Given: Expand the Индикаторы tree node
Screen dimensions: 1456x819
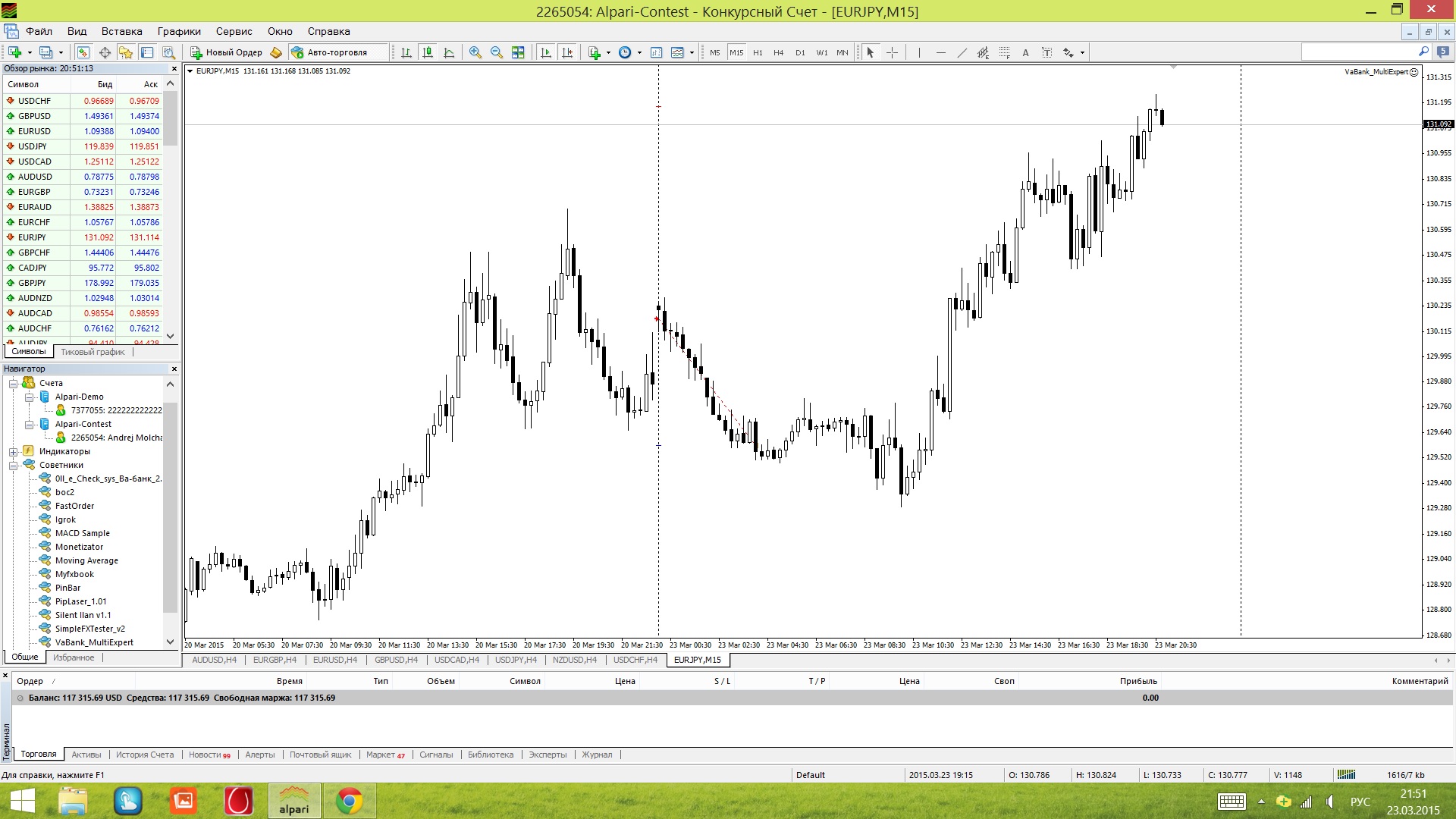Looking at the screenshot, I should [x=13, y=451].
